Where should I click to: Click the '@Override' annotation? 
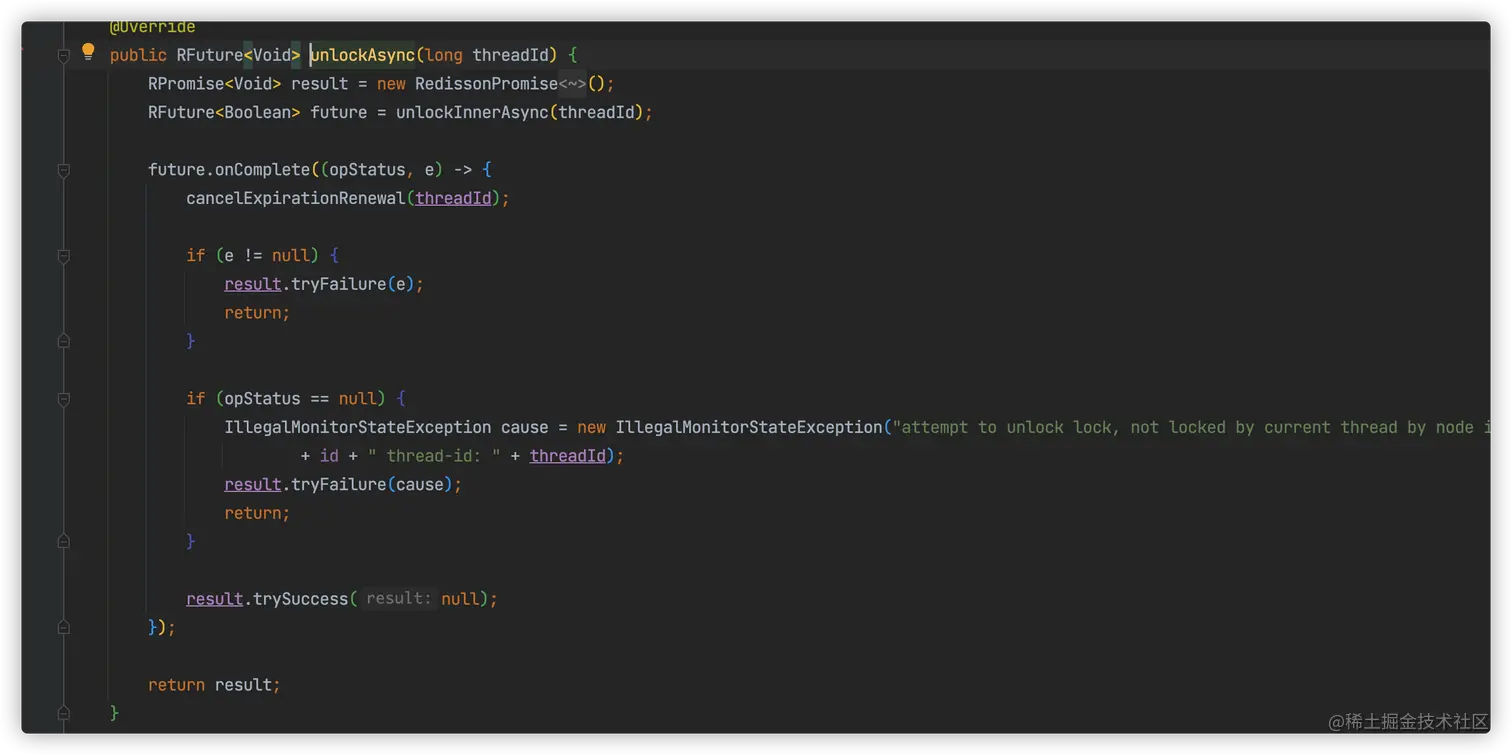click(153, 27)
